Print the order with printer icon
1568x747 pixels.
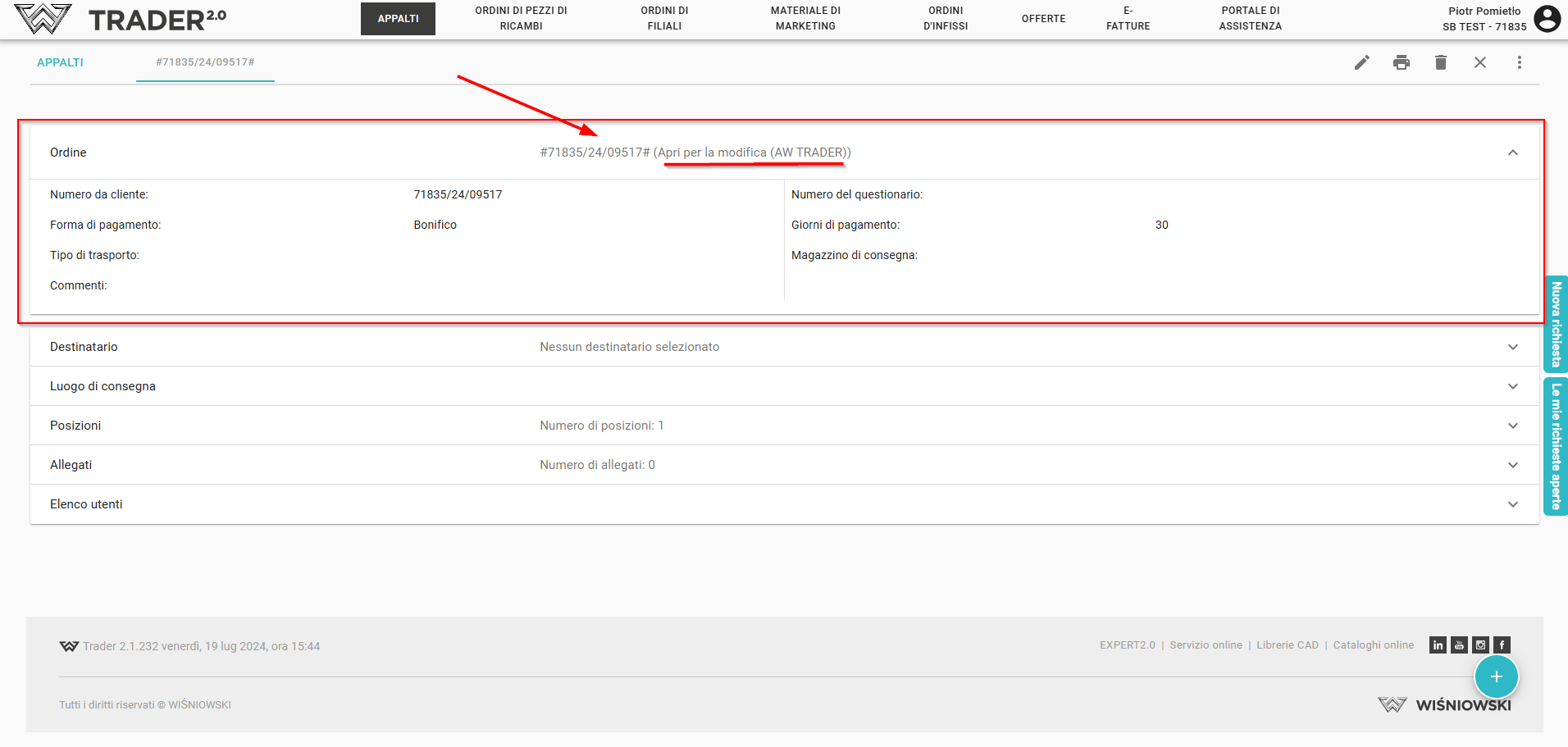(x=1401, y=62)
